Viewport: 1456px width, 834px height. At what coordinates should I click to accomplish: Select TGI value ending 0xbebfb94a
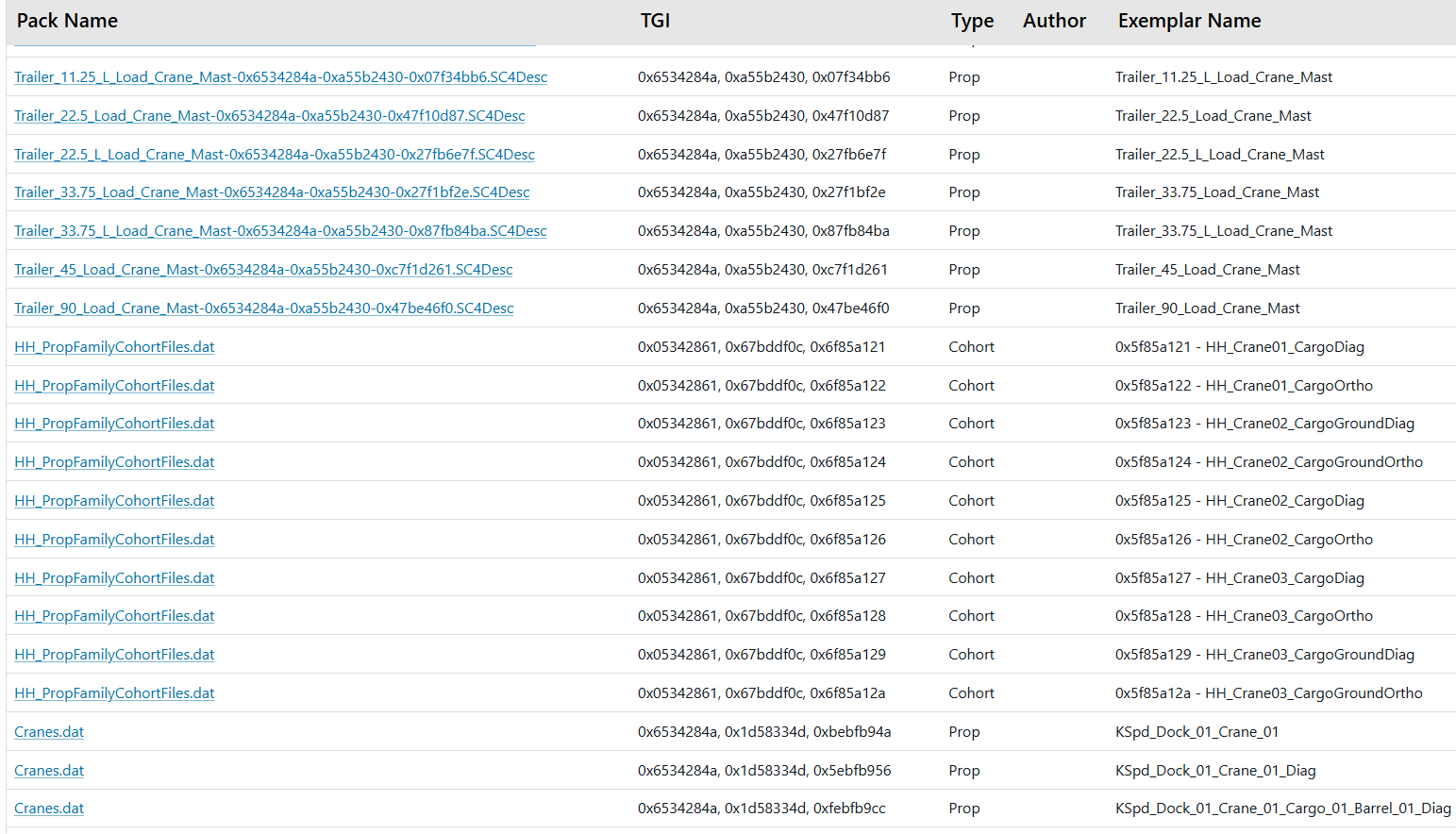tap(764, 732)
